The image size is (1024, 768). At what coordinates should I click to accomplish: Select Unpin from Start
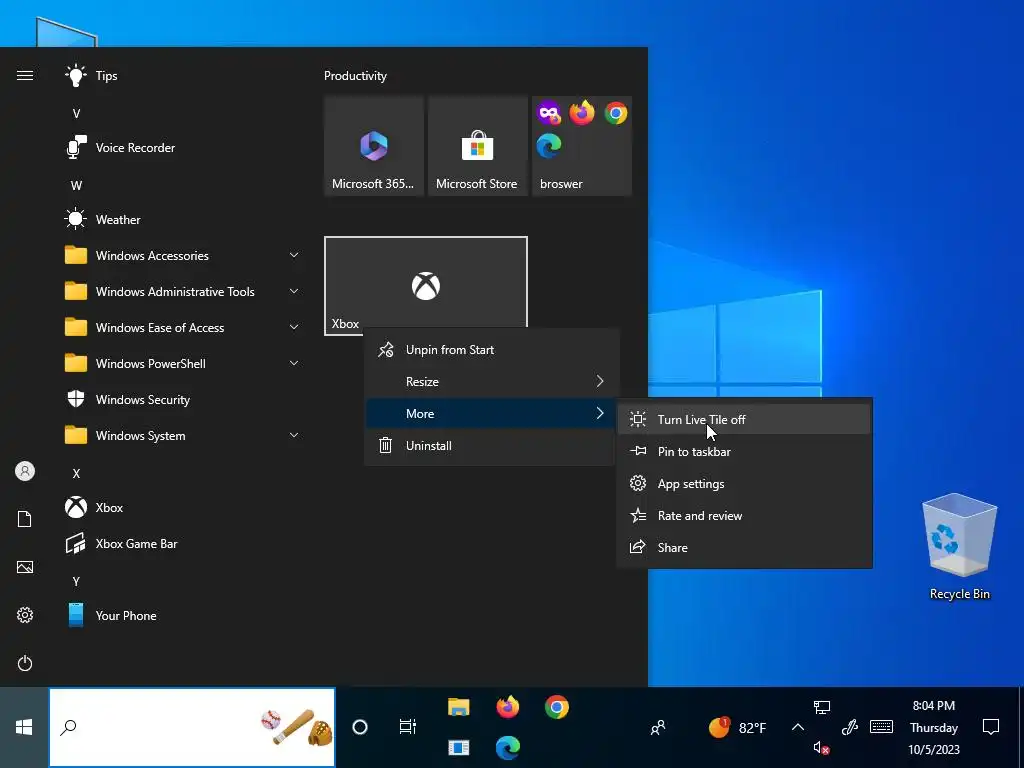pyautogui.click(x=490, y=349)
